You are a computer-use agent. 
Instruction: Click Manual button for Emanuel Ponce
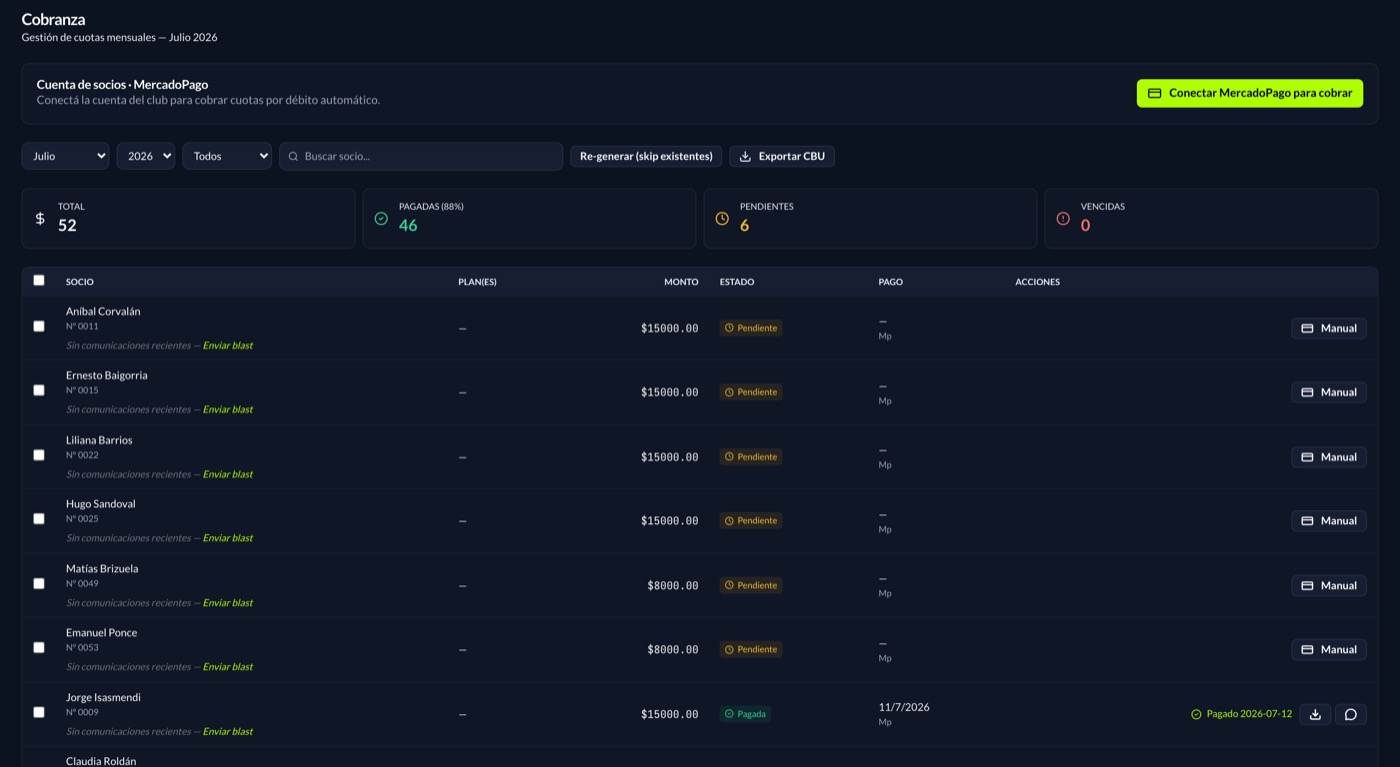[1329, 650]
